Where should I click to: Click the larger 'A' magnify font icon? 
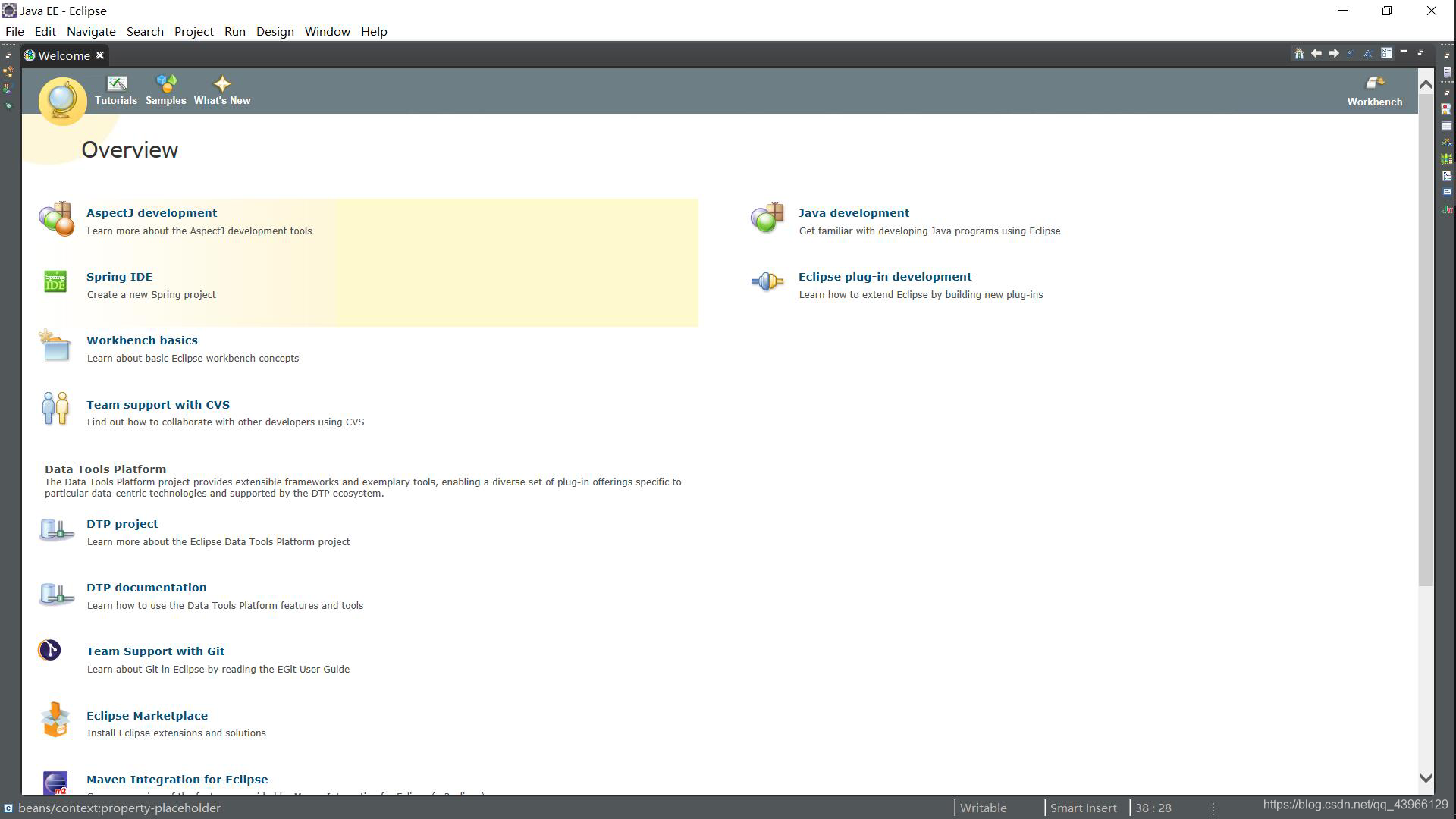point(1368,53)
